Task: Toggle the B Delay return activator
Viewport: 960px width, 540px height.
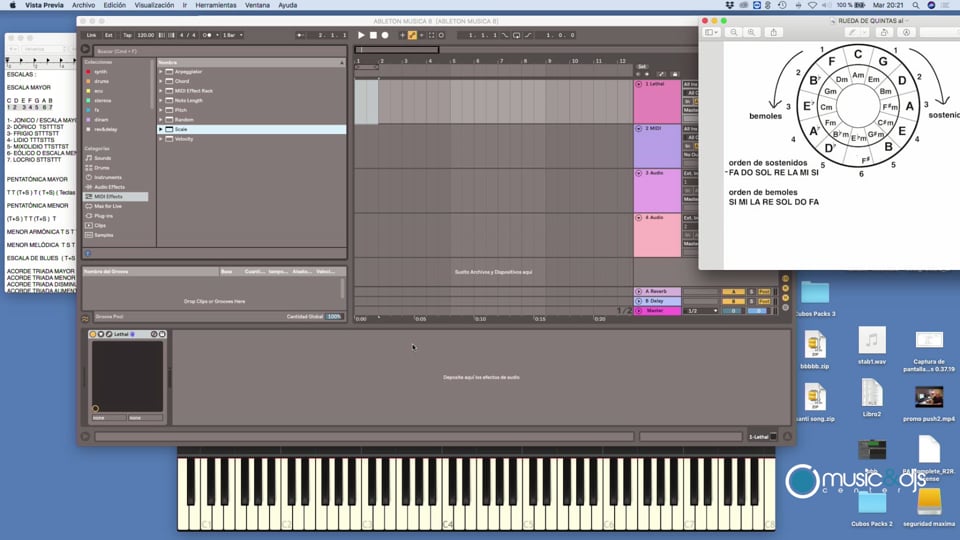Action: (733, 301)
